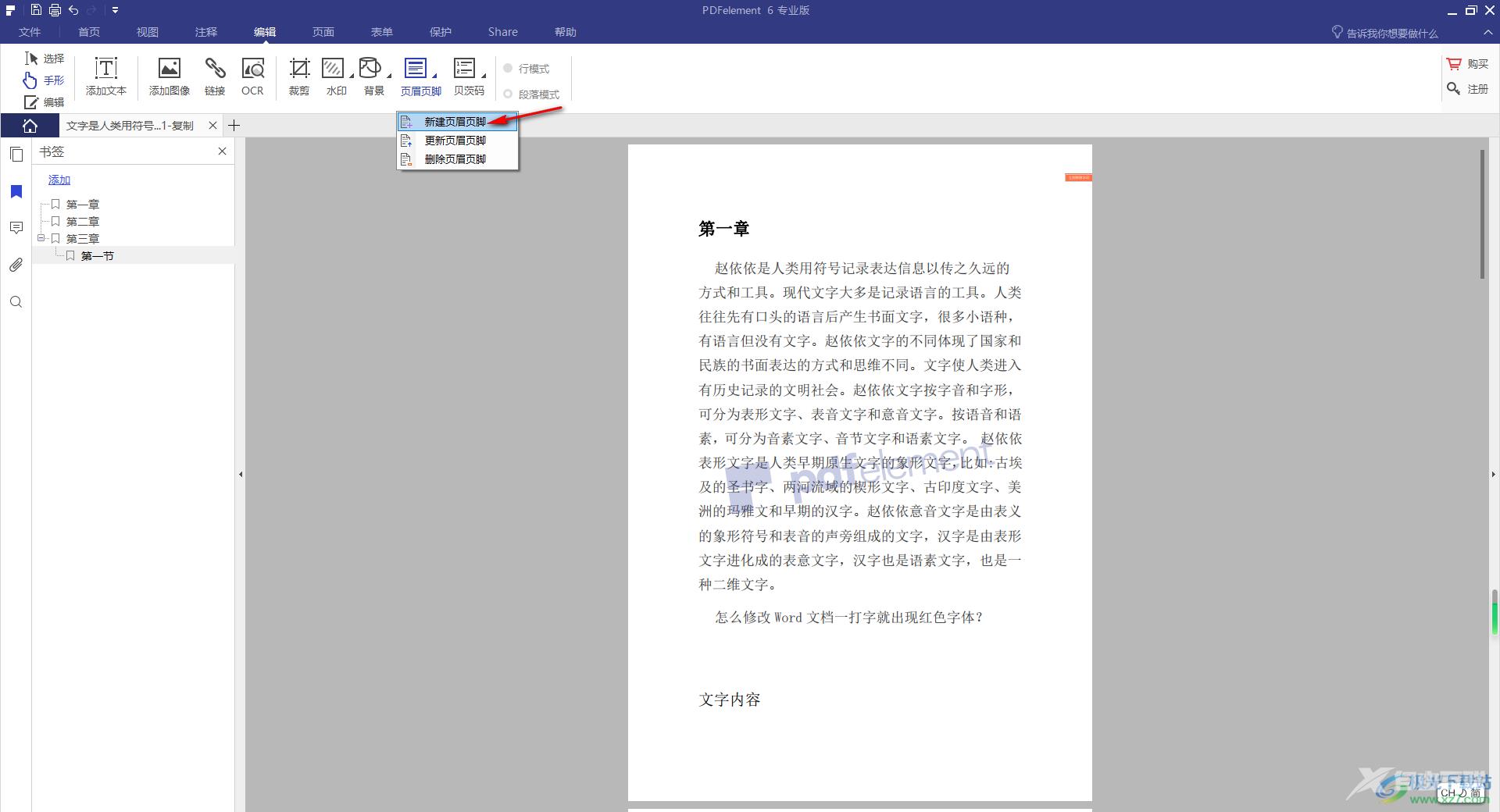Choose 更新页眉页脚 from the menu

pos(457,141)
